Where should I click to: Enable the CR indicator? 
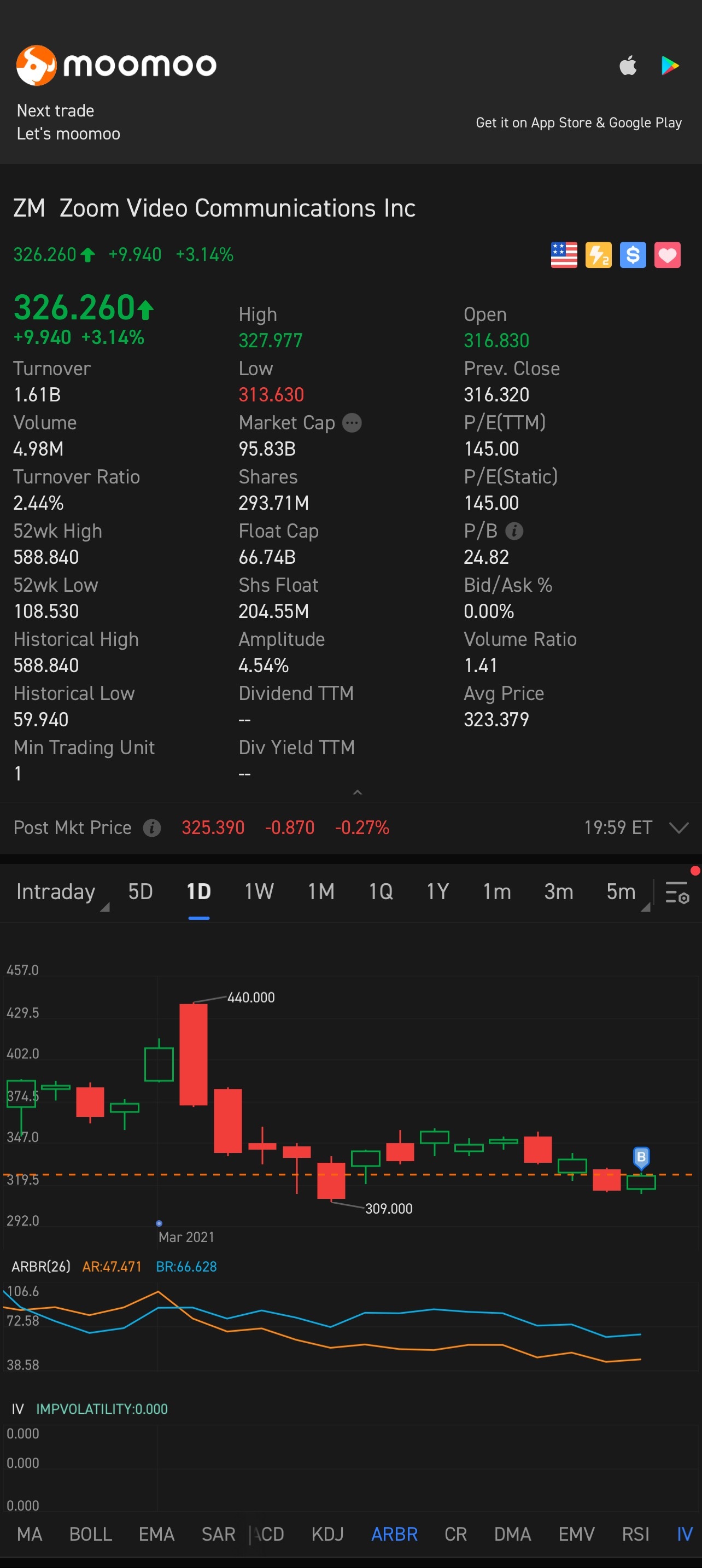455,1534
